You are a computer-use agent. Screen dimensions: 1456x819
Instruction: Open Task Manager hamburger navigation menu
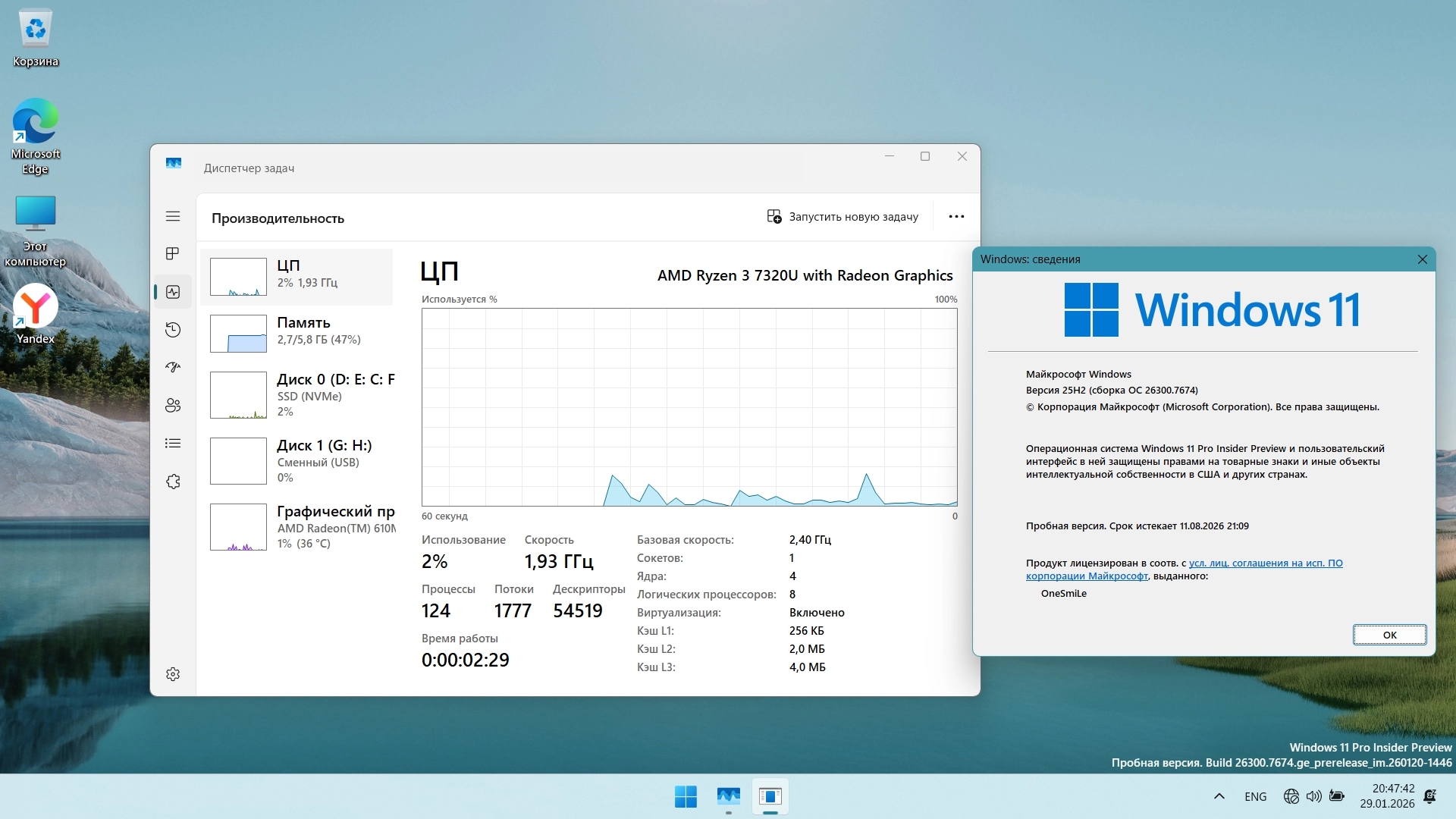173,217
